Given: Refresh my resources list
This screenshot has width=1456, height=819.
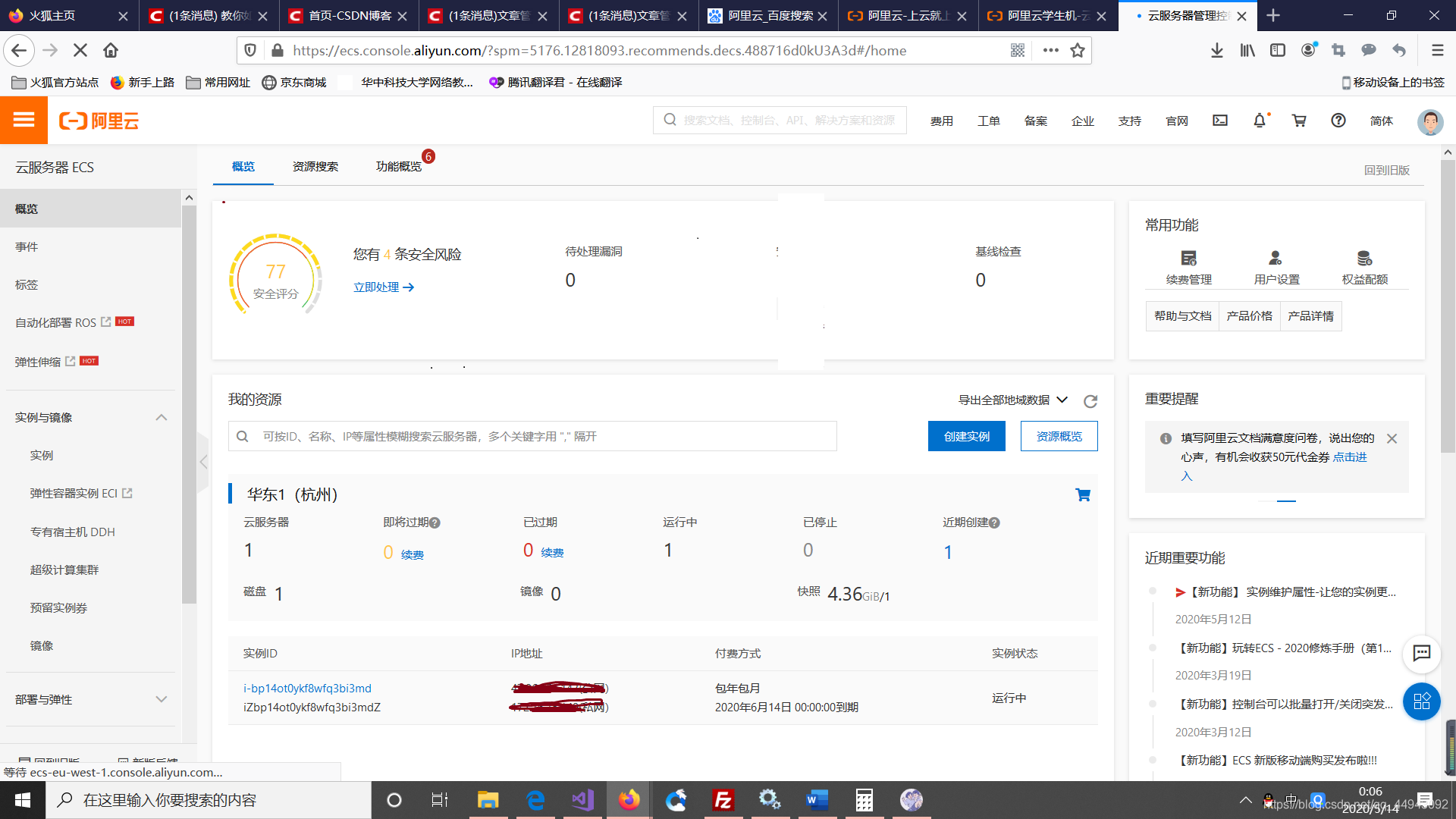Looking at the screenshot, I should [1090, 401].
